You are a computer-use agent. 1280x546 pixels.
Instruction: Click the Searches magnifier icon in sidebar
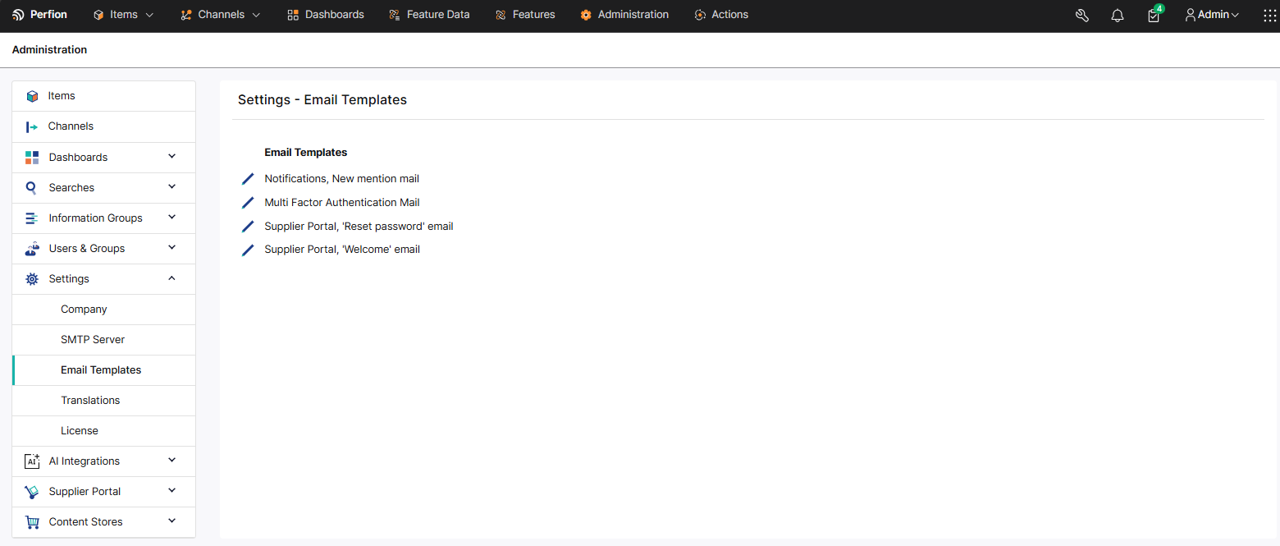click(32, 188)
